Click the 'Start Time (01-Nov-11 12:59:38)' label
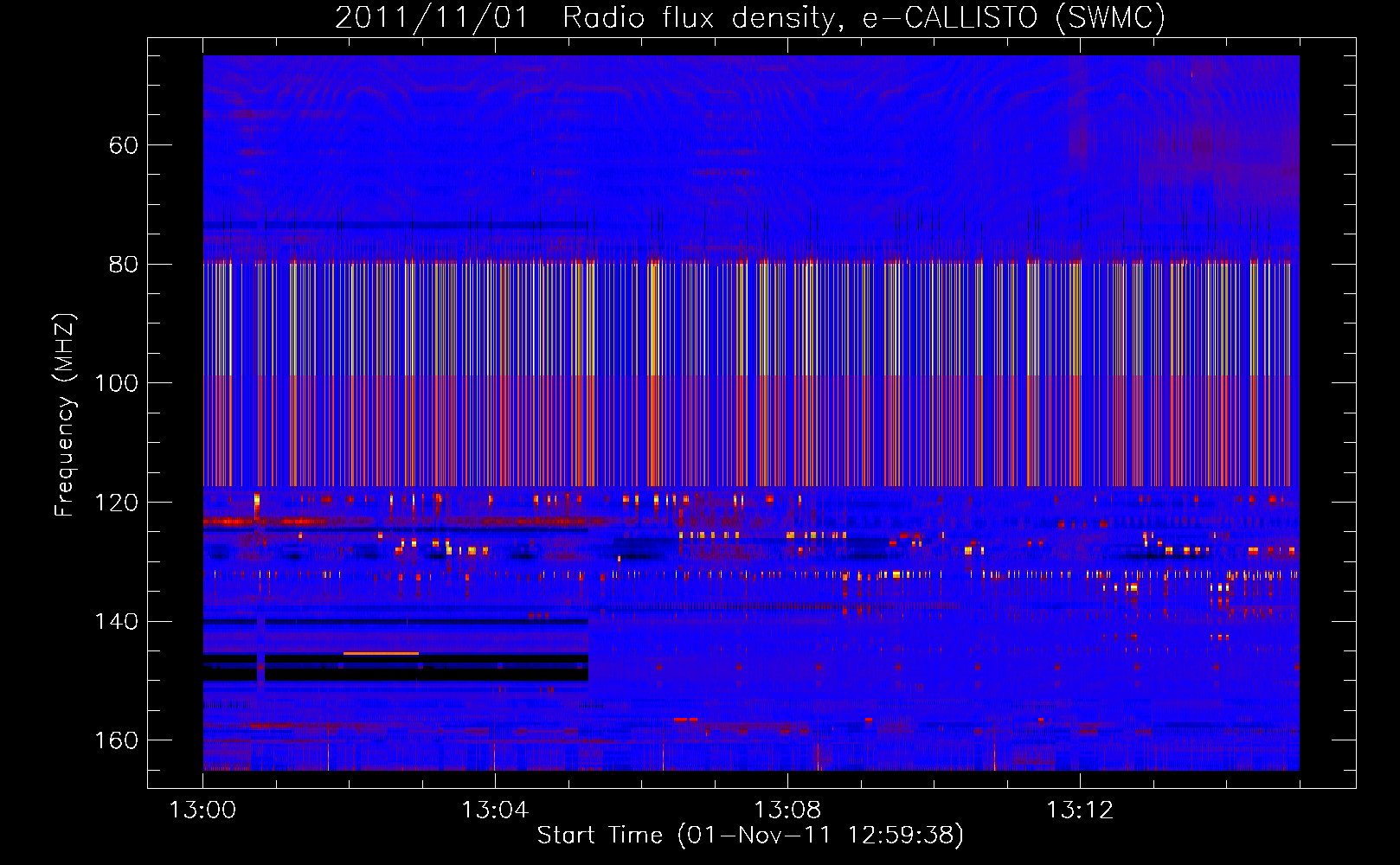 (750, 836)
